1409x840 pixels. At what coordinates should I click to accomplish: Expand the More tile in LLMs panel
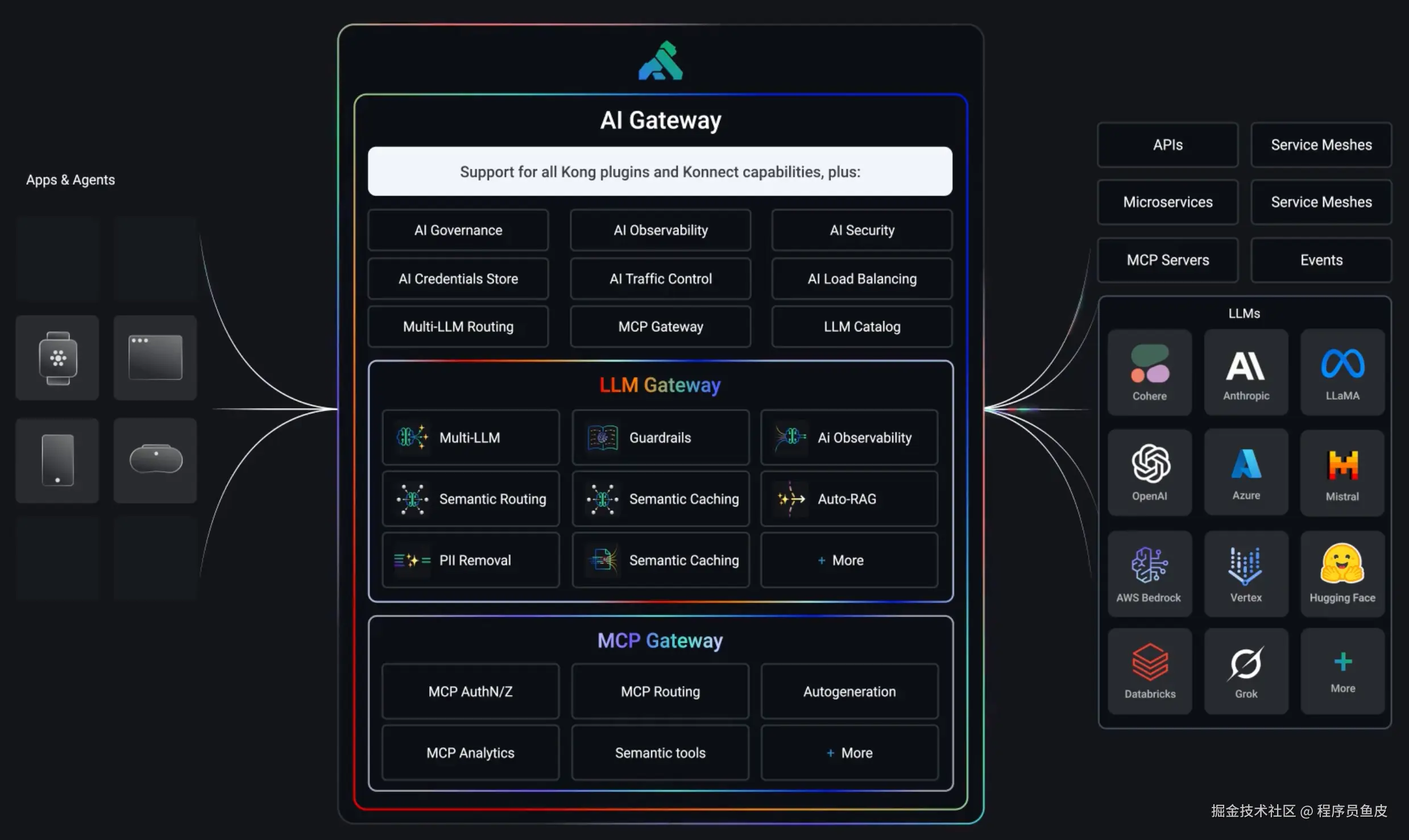[1342, 671]
